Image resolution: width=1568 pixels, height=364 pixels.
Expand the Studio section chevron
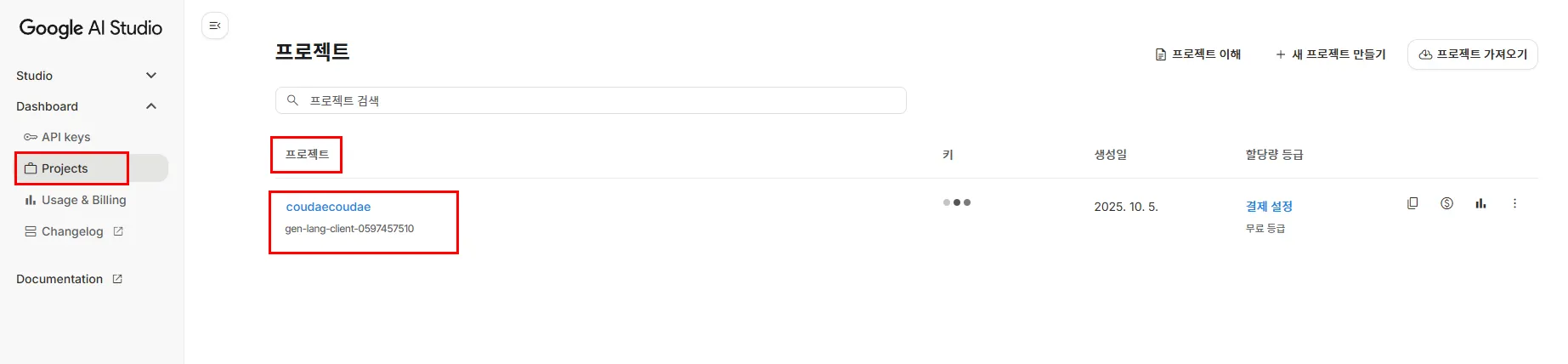[151, 76]
